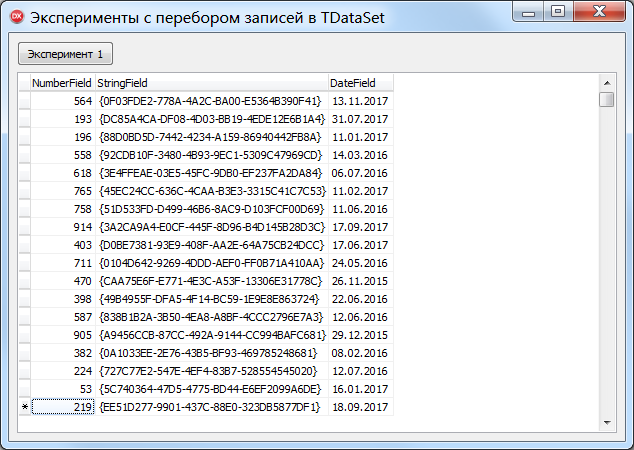Click the date cell 13.11.2017
Screen dimensions: 634x450
360,101
